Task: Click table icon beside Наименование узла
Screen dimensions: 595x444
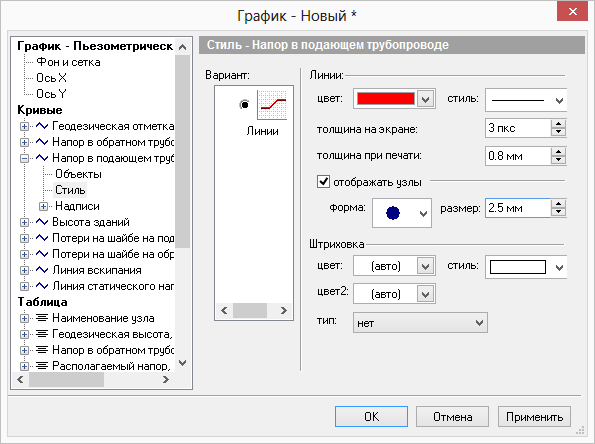Action: click(x=42, y=318)
